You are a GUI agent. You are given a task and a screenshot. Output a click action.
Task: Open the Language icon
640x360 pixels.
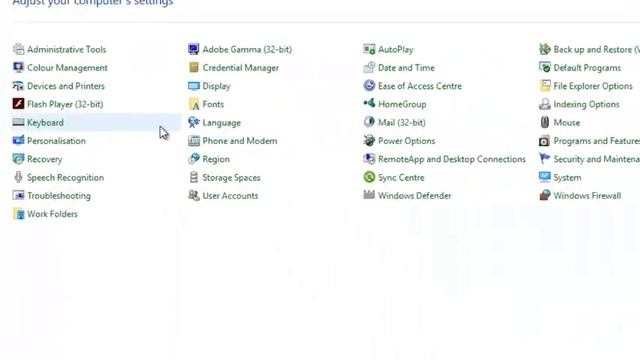(193, 122)
